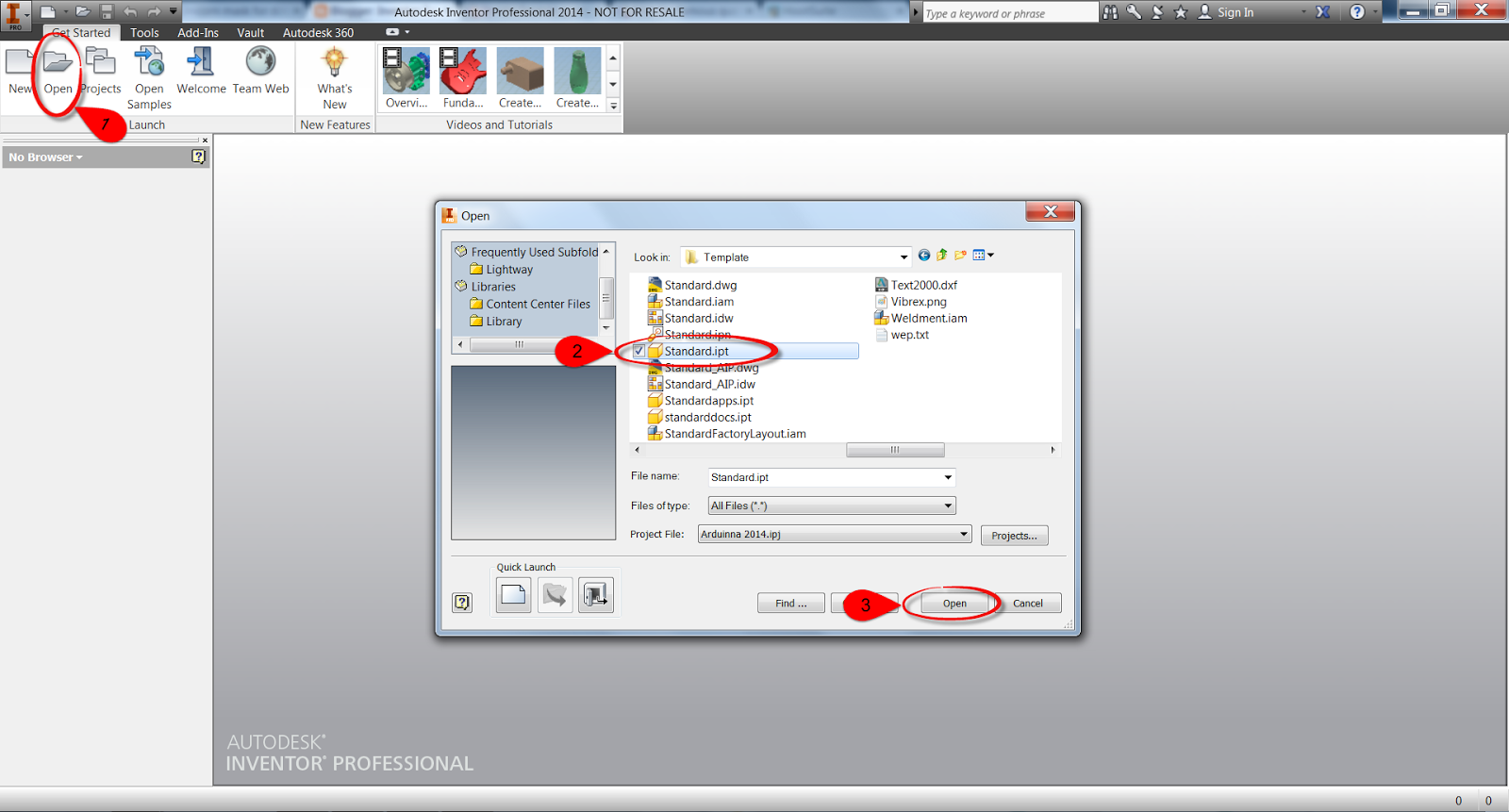The height and width of the screenshot is (812, 1509).
Task: Open the Add-Ins ribbon tab
Action: coord(198,32)
